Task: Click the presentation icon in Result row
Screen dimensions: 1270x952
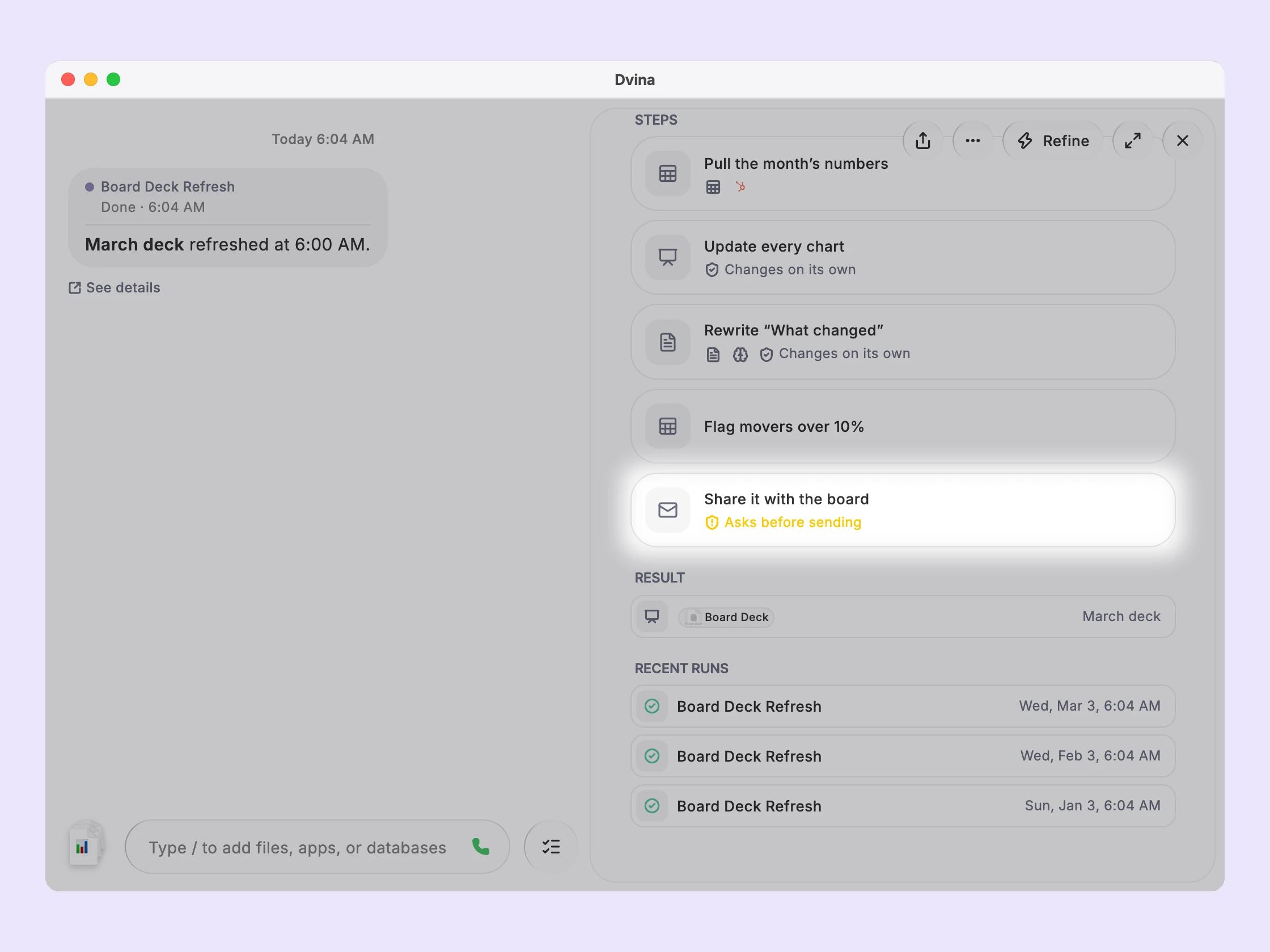Action: coord(651,617)
